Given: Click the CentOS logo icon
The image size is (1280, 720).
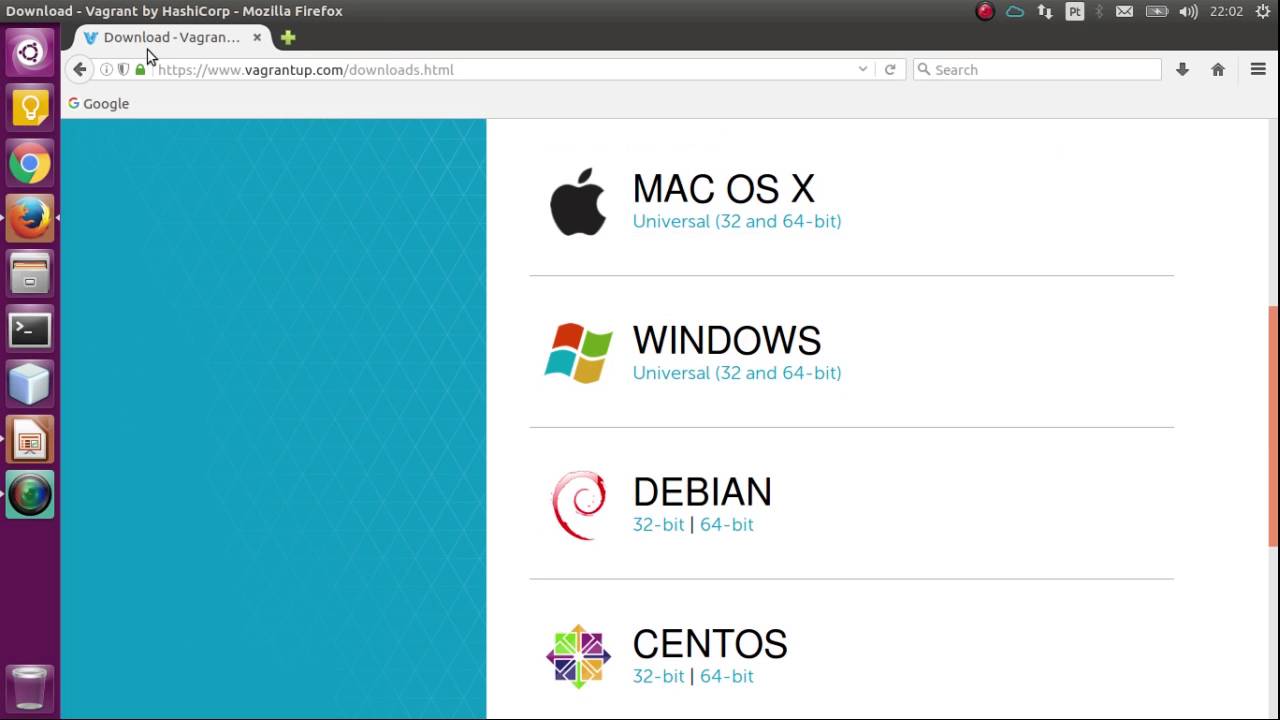Looking at the screenshot, I should (578, 657).
